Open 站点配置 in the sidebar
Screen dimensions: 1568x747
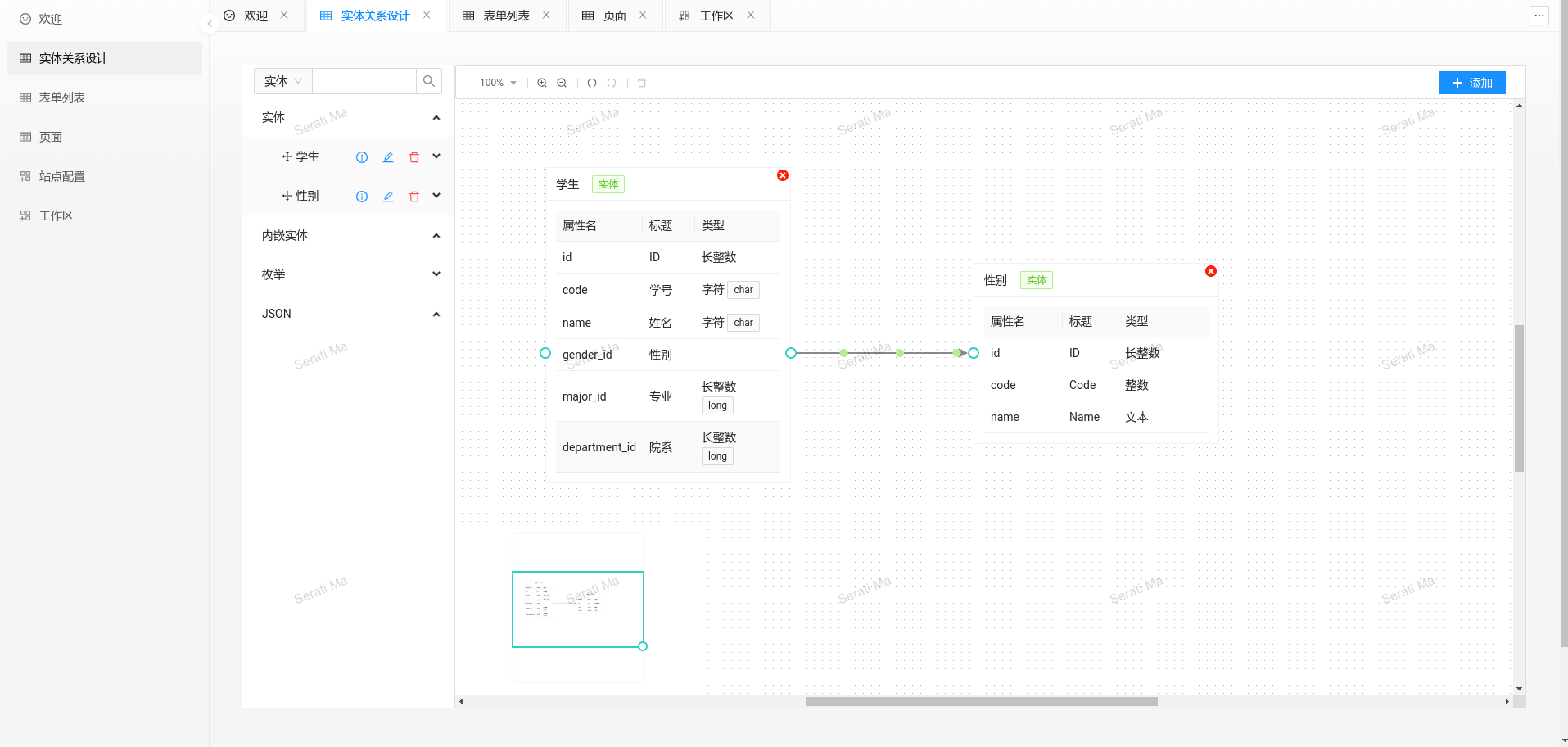point(104,176)
